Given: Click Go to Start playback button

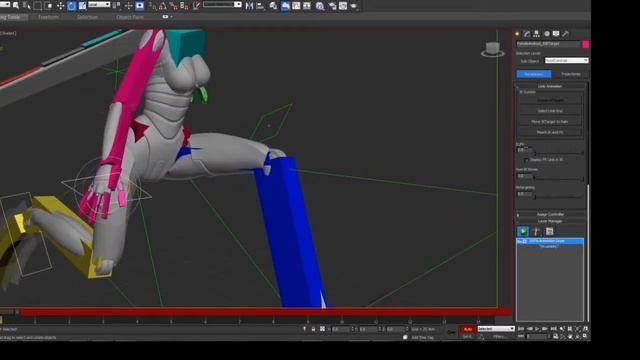Looking at the screenshot, I should pos(521,329).
